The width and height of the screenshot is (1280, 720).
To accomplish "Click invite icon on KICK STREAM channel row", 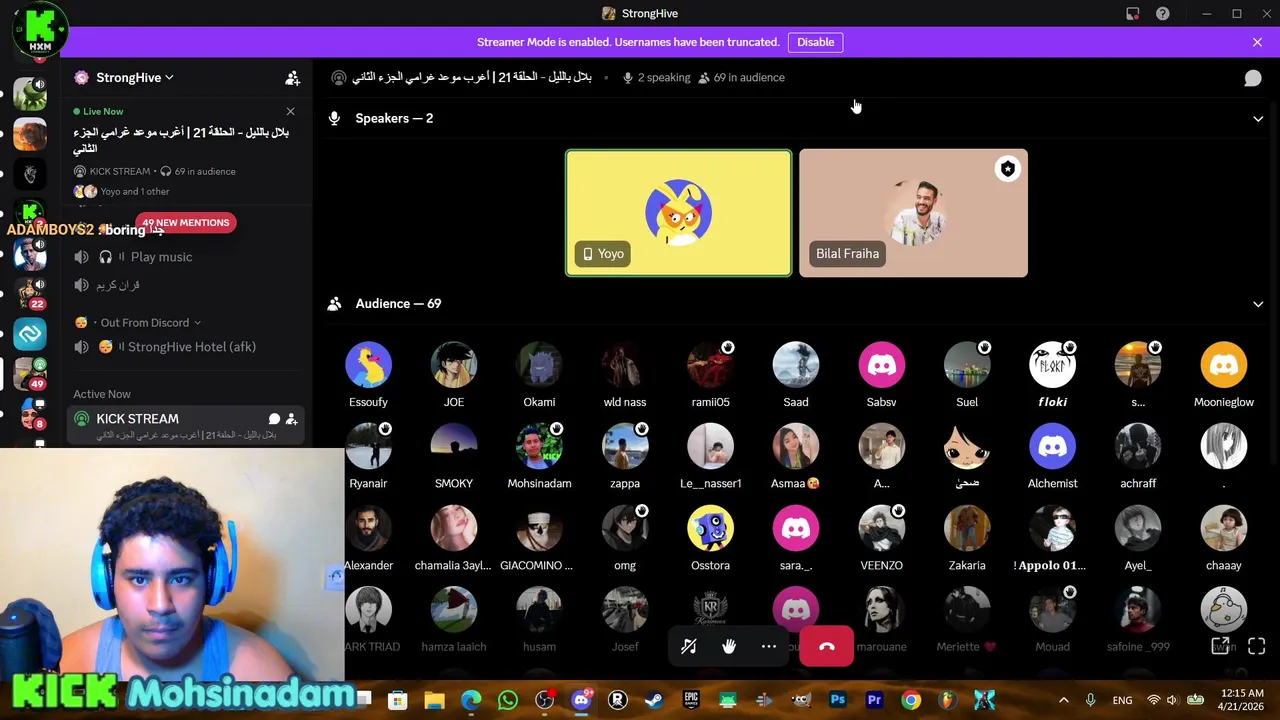I will 292,419.
